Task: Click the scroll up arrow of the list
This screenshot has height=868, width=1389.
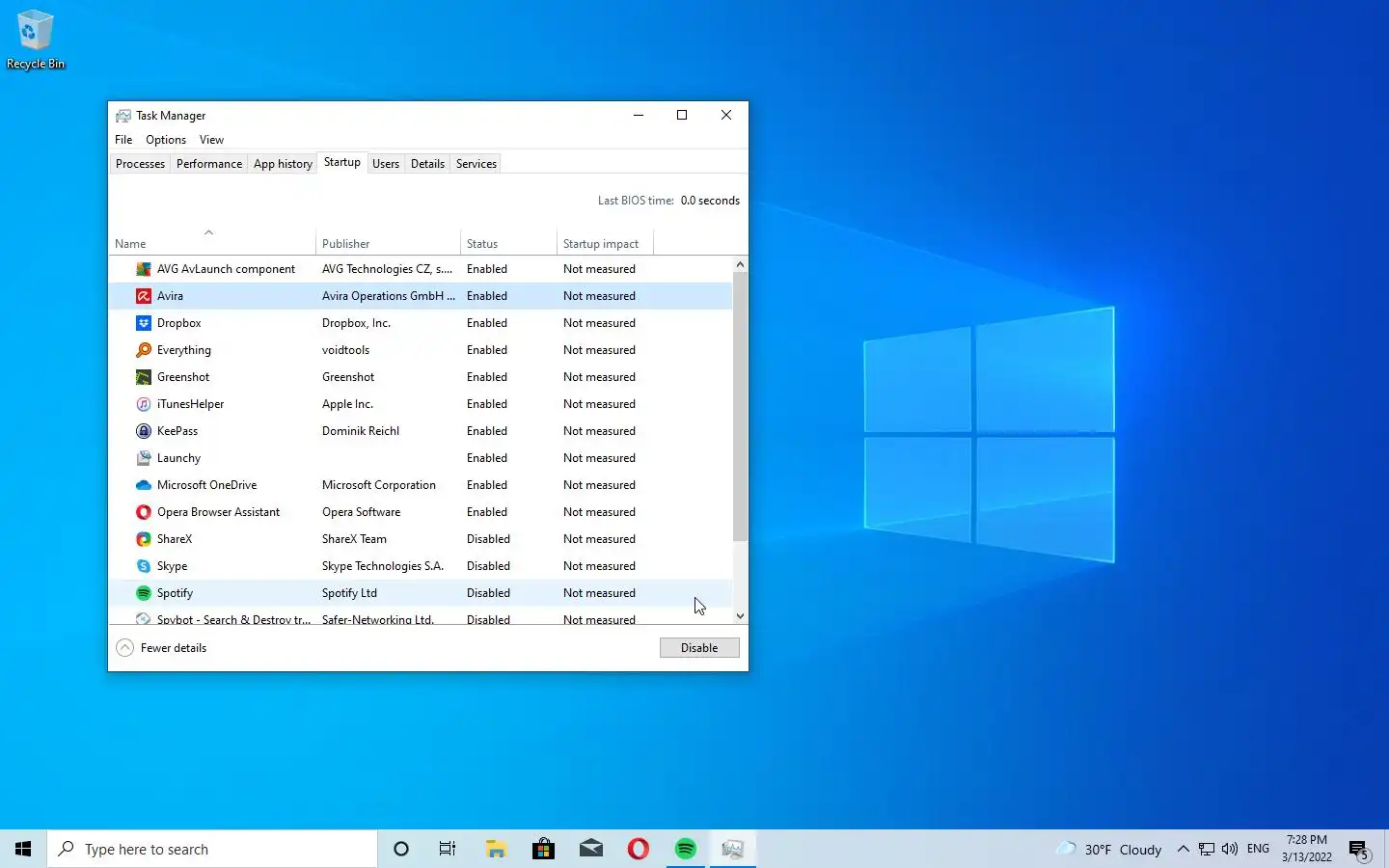Action: point(740,264)
